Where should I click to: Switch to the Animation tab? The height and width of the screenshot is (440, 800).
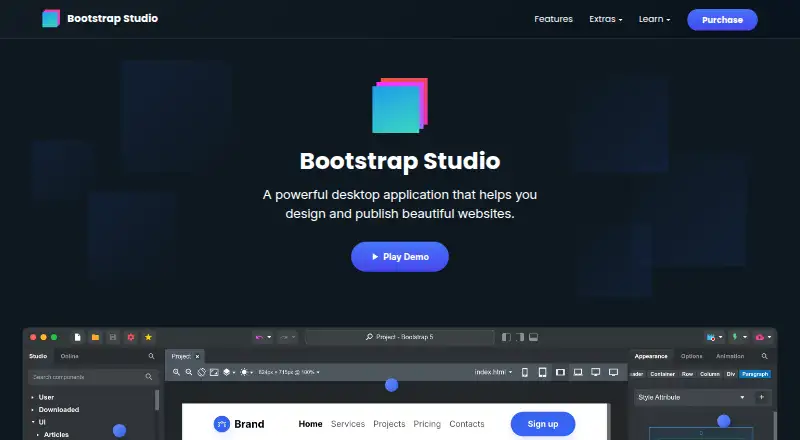pyautogui.click(x=730, y=356)
